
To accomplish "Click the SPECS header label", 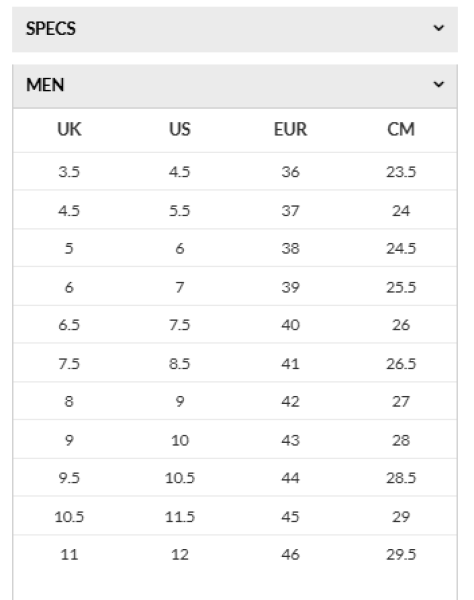I will [51, 29].
